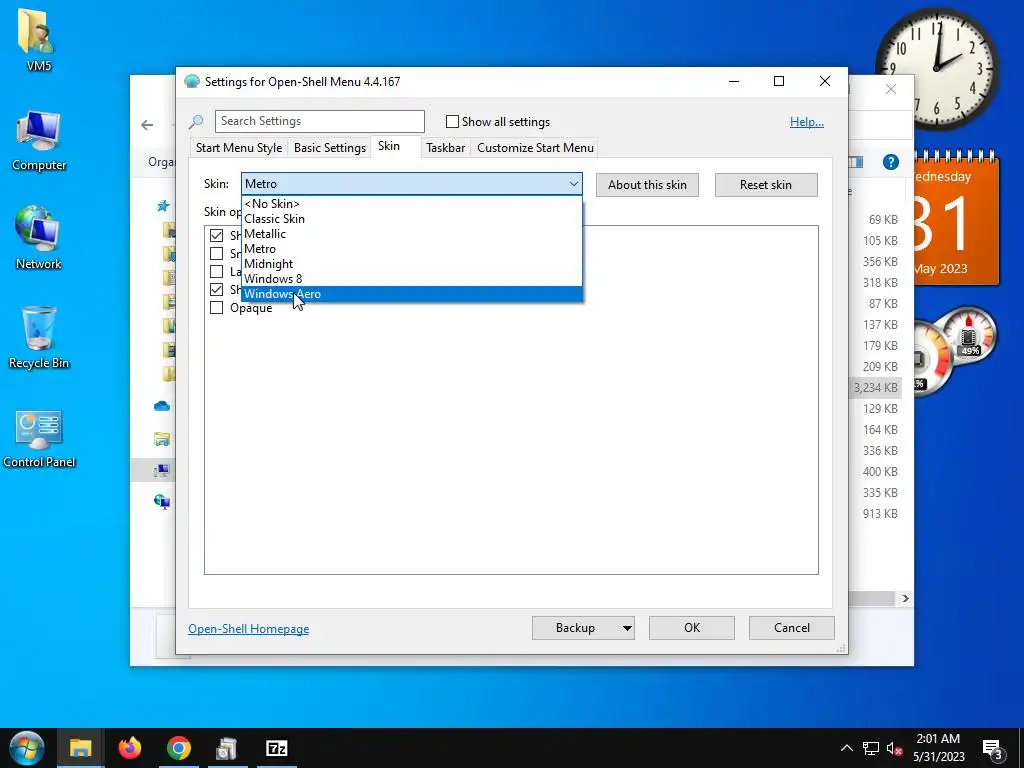This screenshot has width=1024, height=768.
Task: Select the 3,234 KB file row
Action: click(875, 388)
